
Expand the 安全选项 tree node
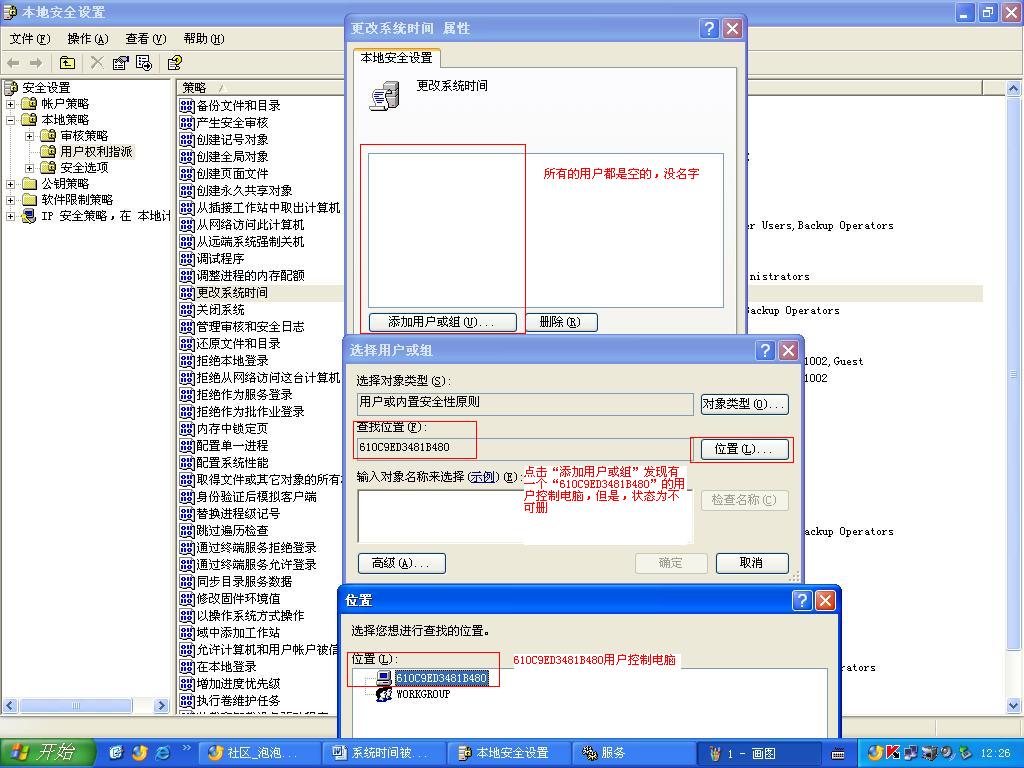point(30,168)
